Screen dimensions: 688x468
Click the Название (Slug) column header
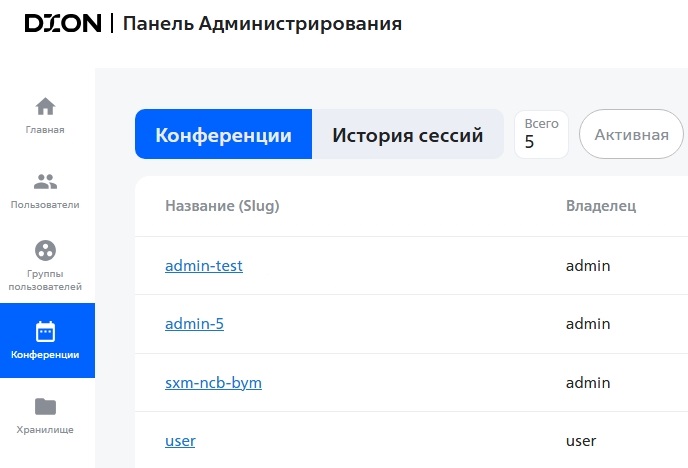[222, 206]
